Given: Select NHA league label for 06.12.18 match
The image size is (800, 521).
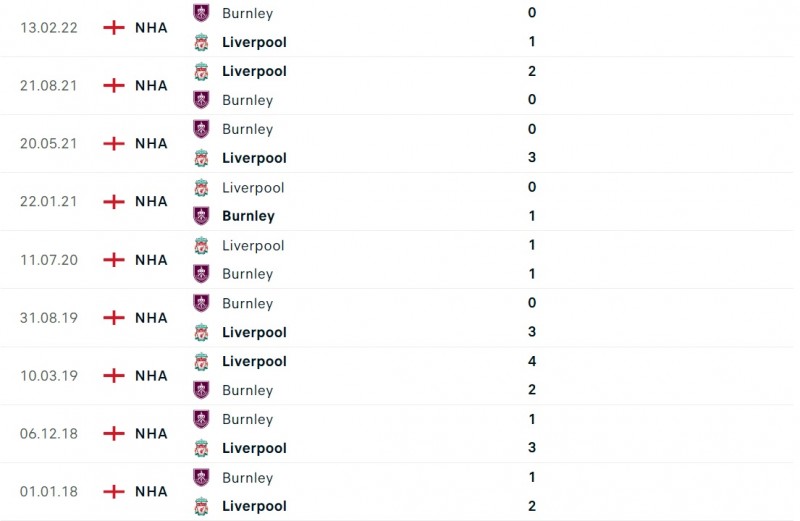Looking at the screenshot, I should [x=151, y=433].
